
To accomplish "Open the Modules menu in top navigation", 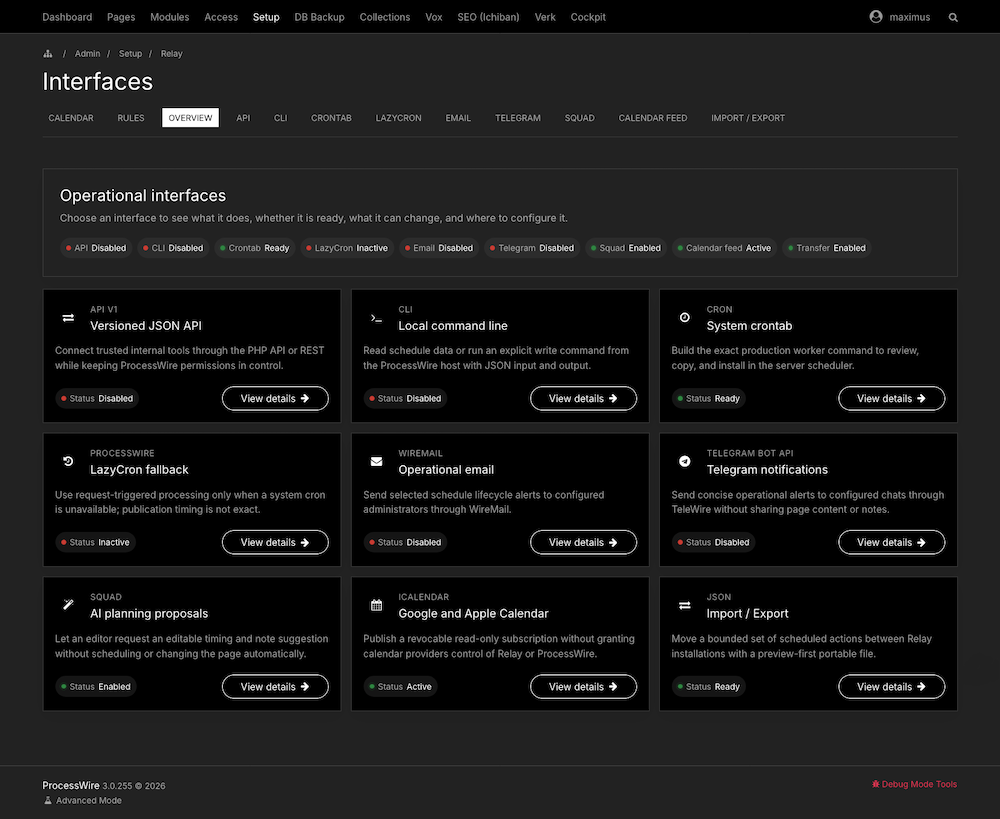I will [170, 17].
